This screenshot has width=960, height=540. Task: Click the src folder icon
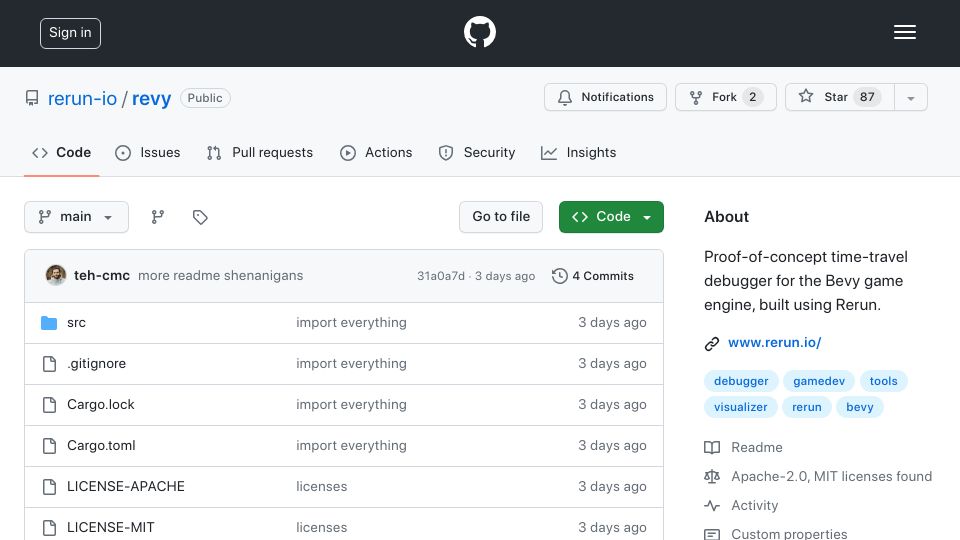[49, 323]
